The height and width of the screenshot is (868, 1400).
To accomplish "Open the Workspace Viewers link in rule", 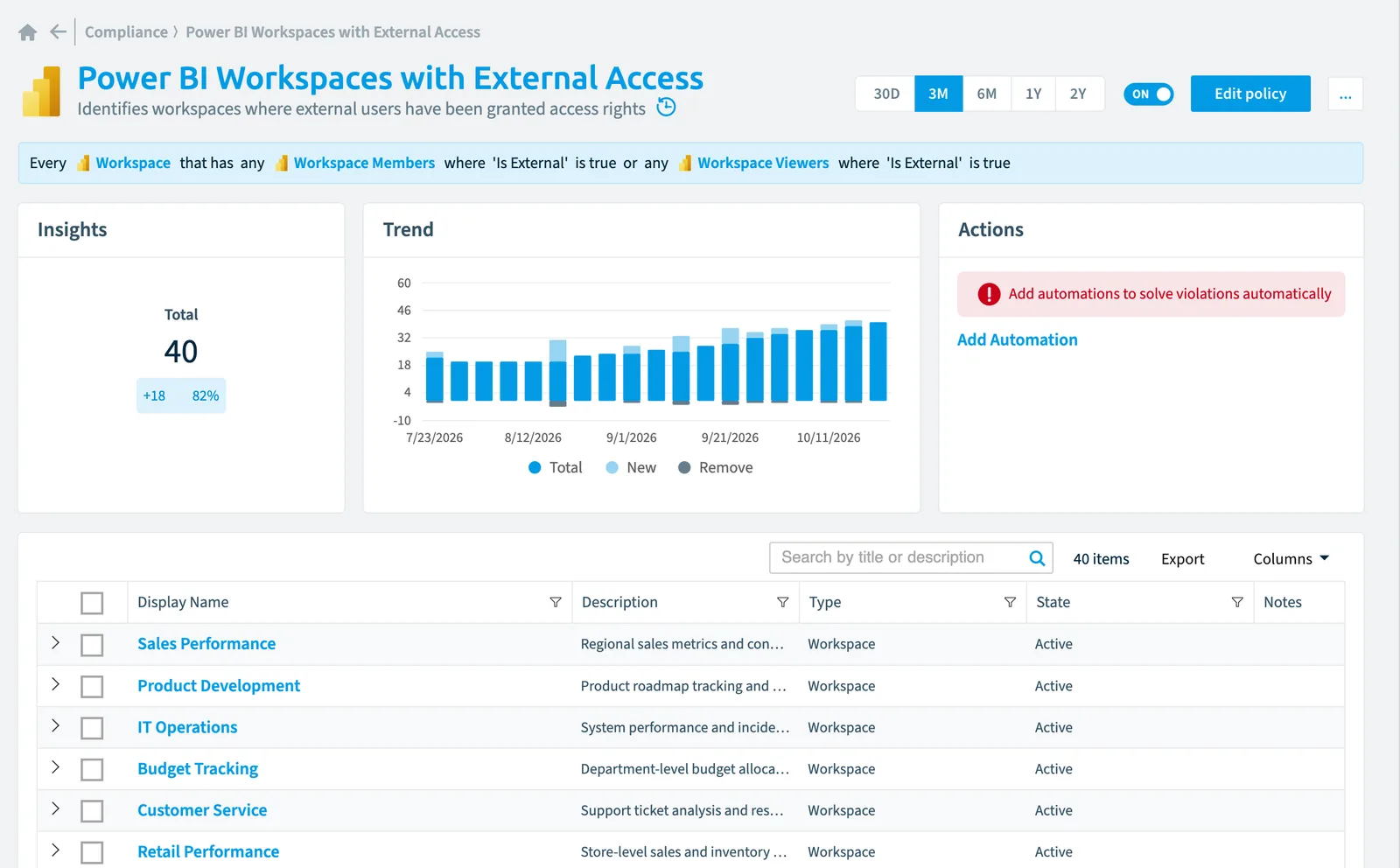I will coord(763,163).
